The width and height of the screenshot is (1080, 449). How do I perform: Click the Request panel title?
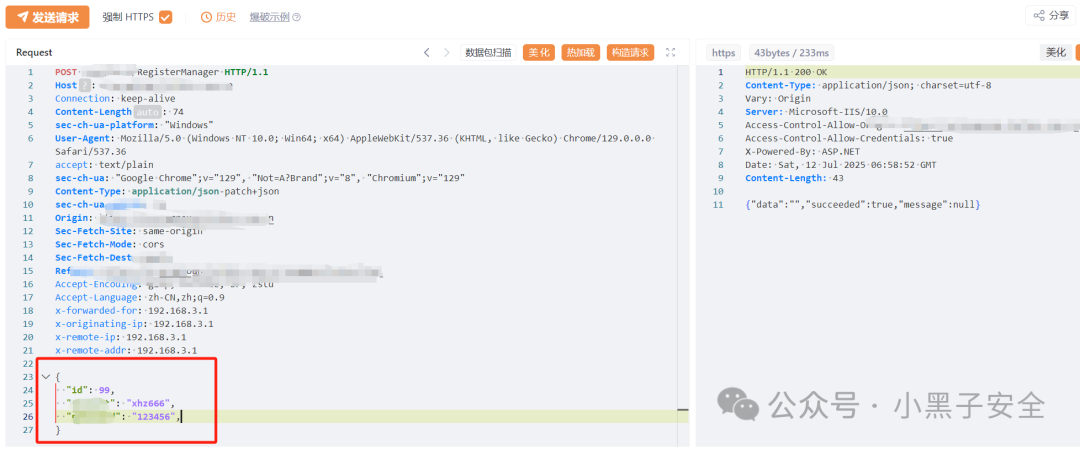(x=34, y=52)
